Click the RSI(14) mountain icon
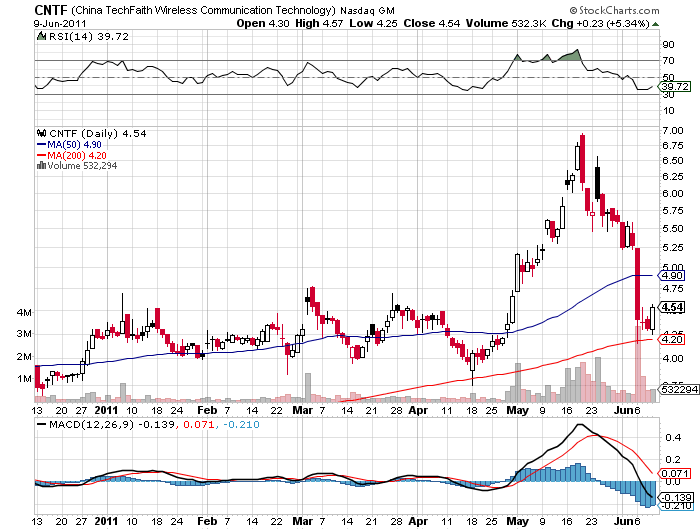Viewport: 700px width, 530px height. pyautogui.click(x=42, y=36)
